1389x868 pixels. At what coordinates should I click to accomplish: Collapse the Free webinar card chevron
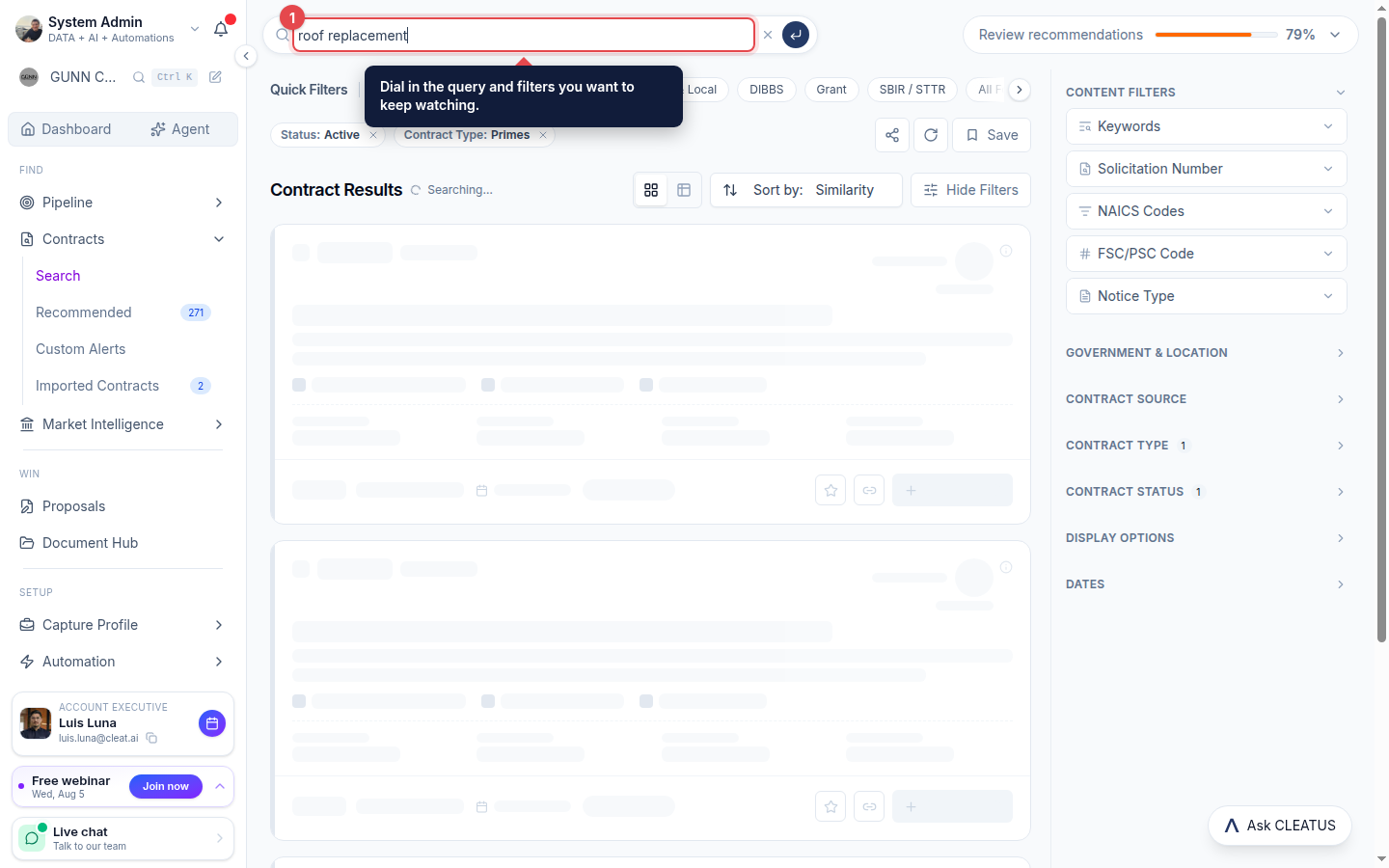coord(220,786)
